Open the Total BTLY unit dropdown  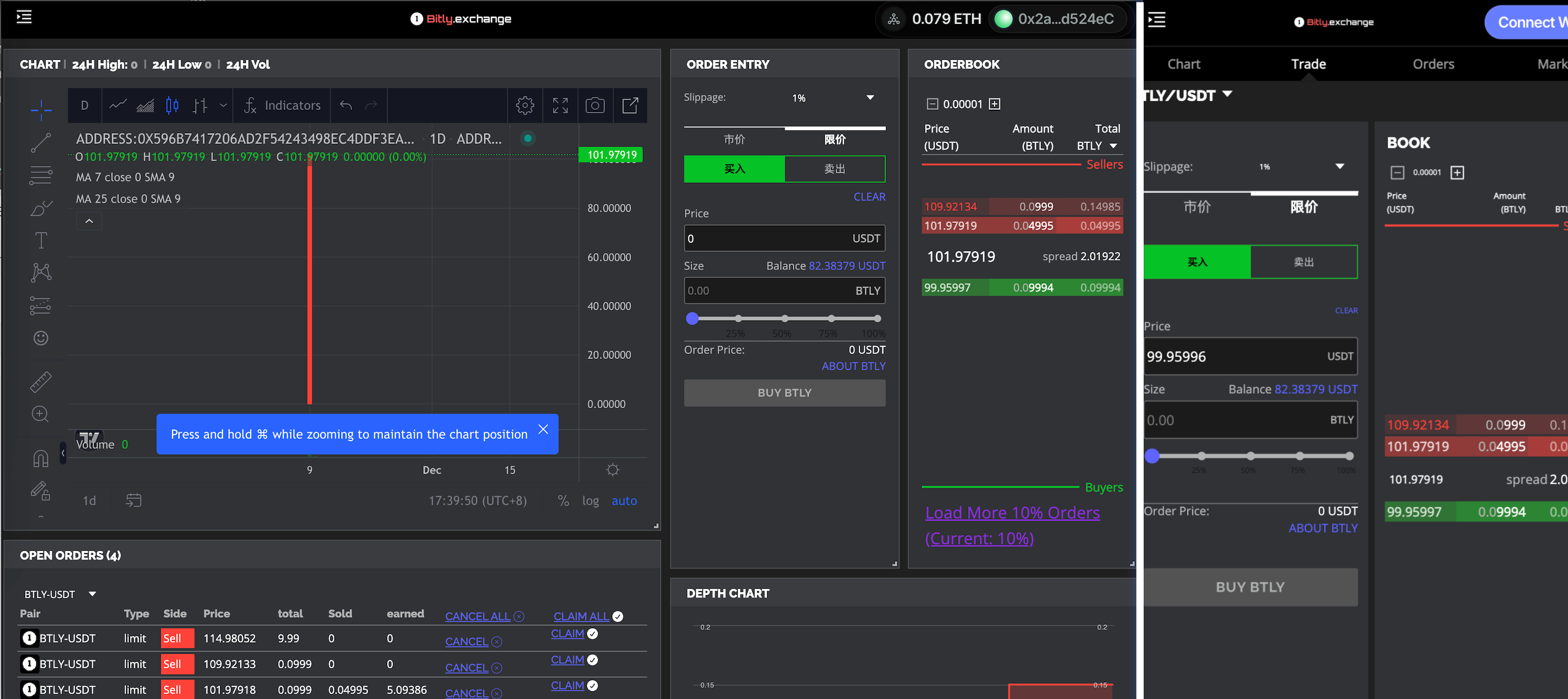pyautogui.click(x=1097, y=146)
